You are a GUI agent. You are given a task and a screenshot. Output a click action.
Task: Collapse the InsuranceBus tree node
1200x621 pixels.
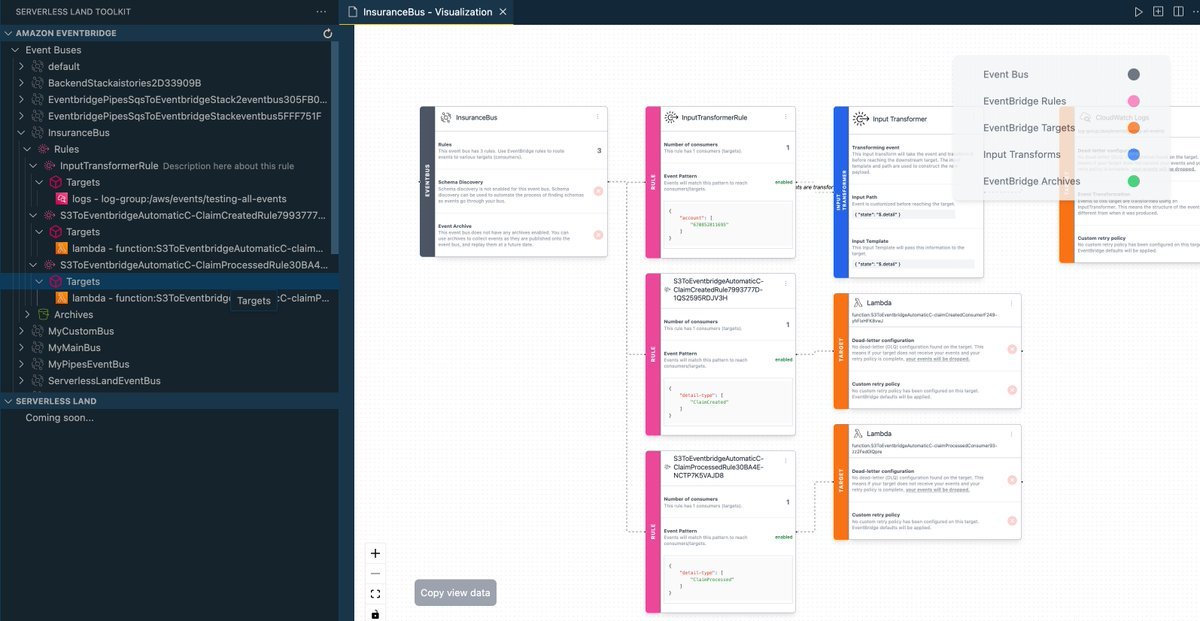point(22,133)
